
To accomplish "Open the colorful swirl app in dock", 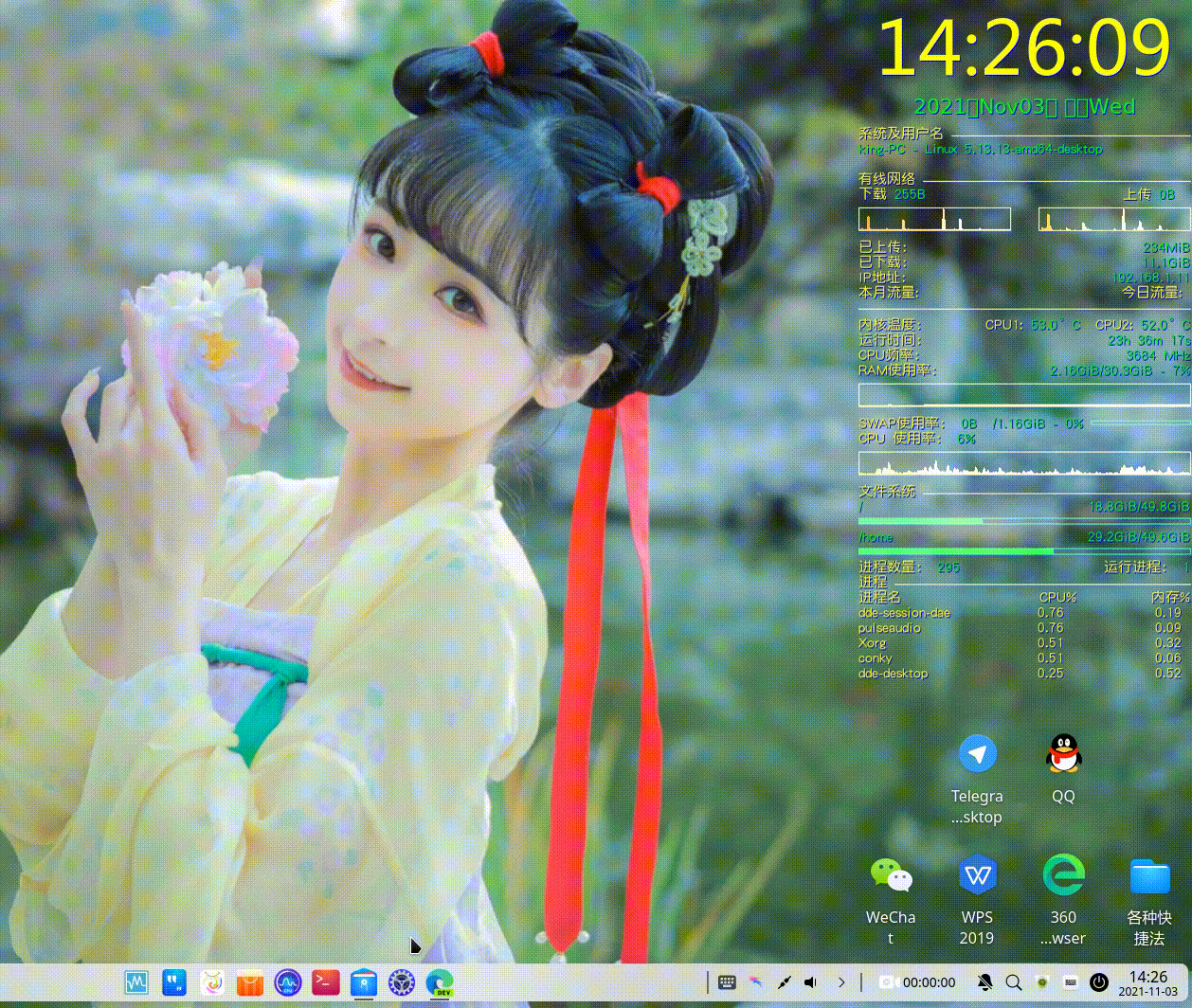I will coord(213,982).
